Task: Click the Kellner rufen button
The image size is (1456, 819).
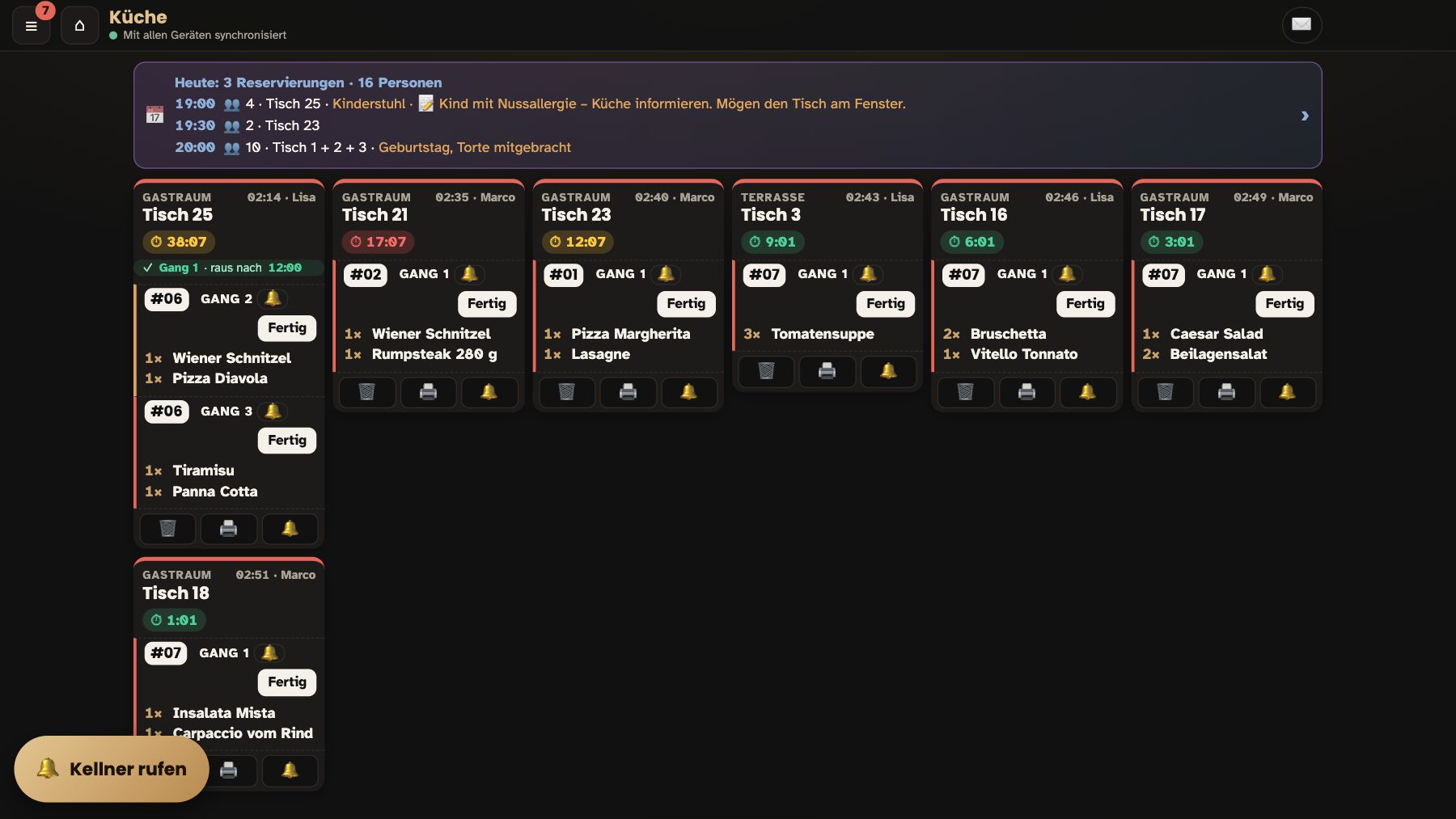Action: click(x=112, y=769)
